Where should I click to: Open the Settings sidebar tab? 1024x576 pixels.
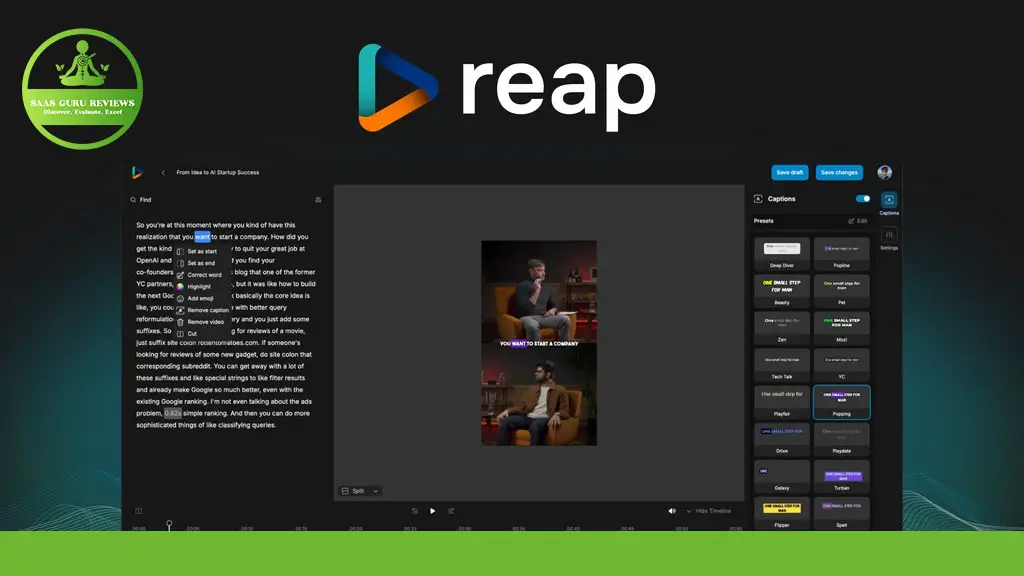pos(889,238)
